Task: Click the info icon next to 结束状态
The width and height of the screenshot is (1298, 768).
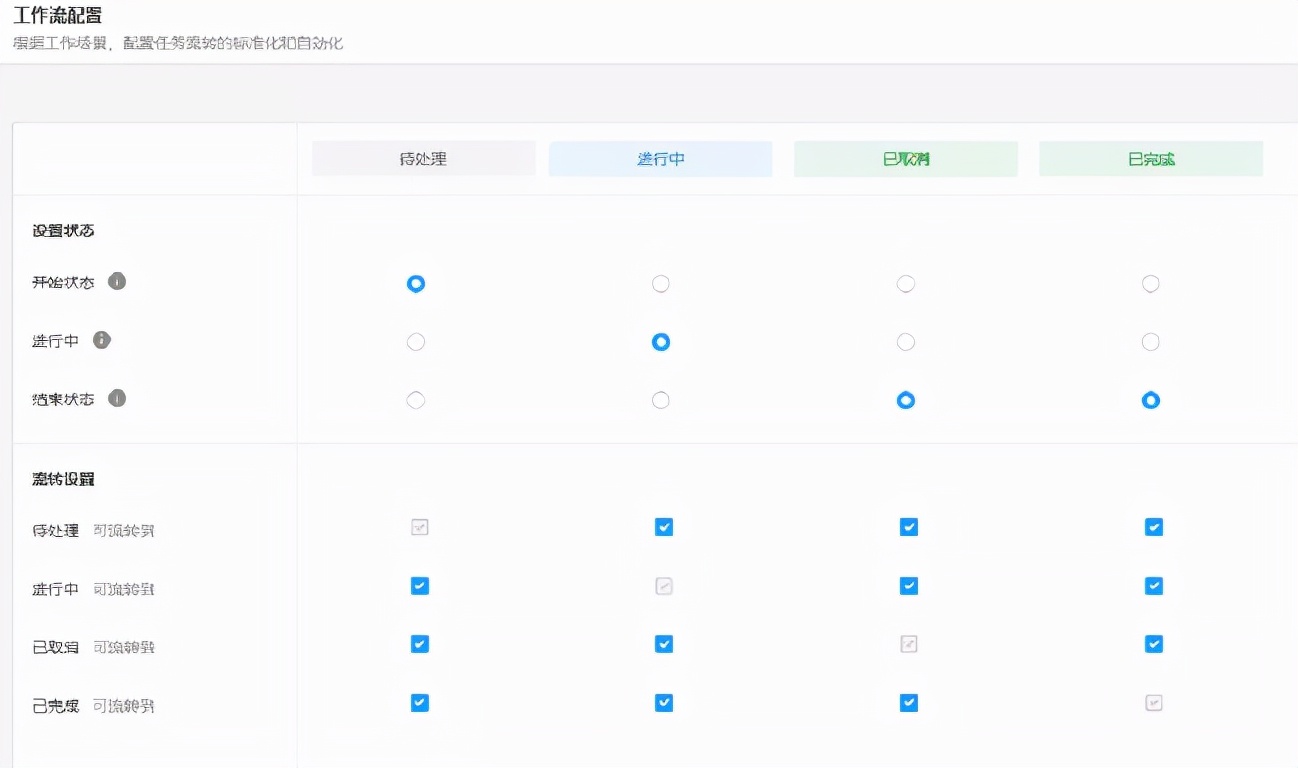Action: pos(117,398)
